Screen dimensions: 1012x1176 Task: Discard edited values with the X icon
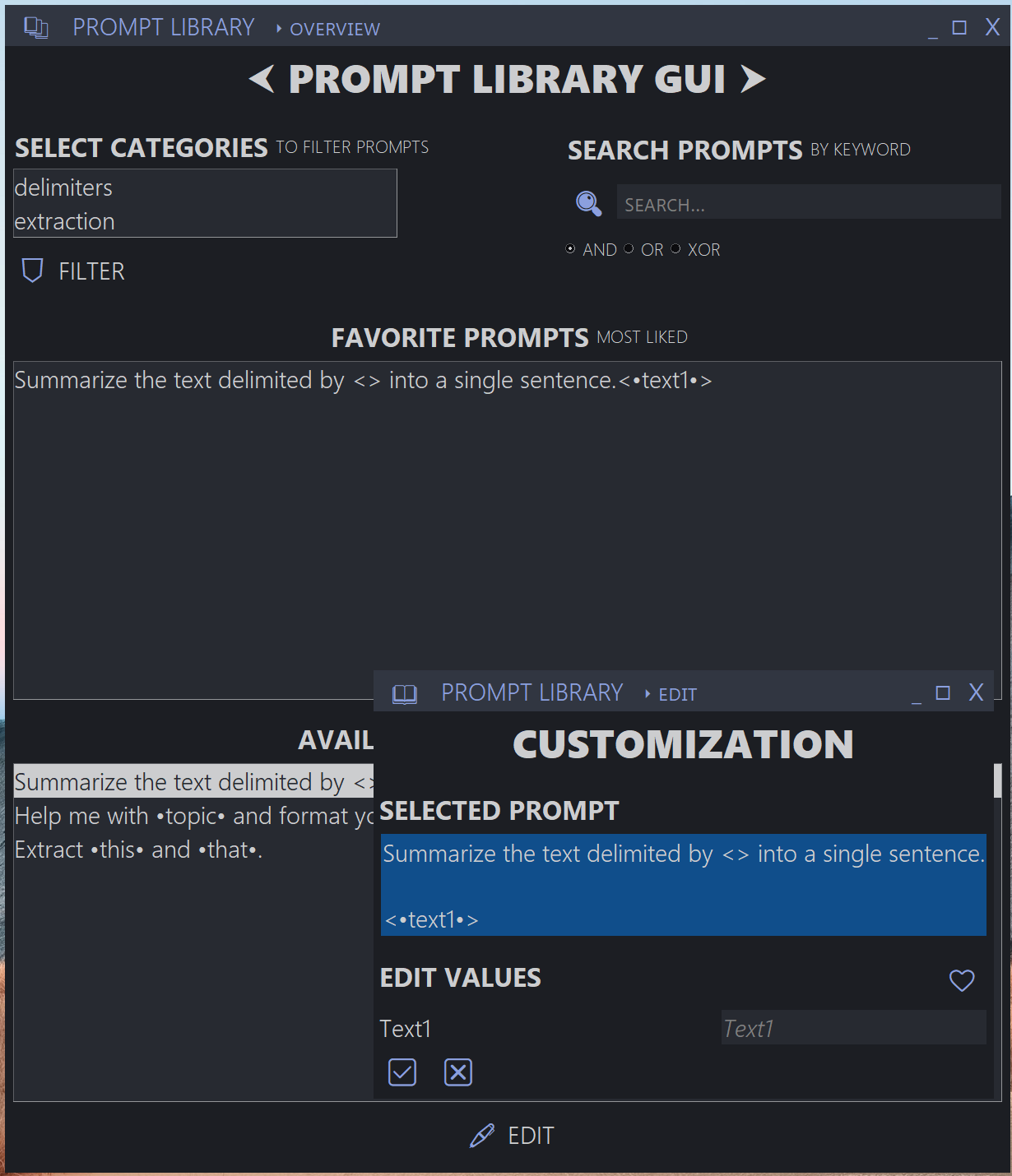pos(458,1072)
